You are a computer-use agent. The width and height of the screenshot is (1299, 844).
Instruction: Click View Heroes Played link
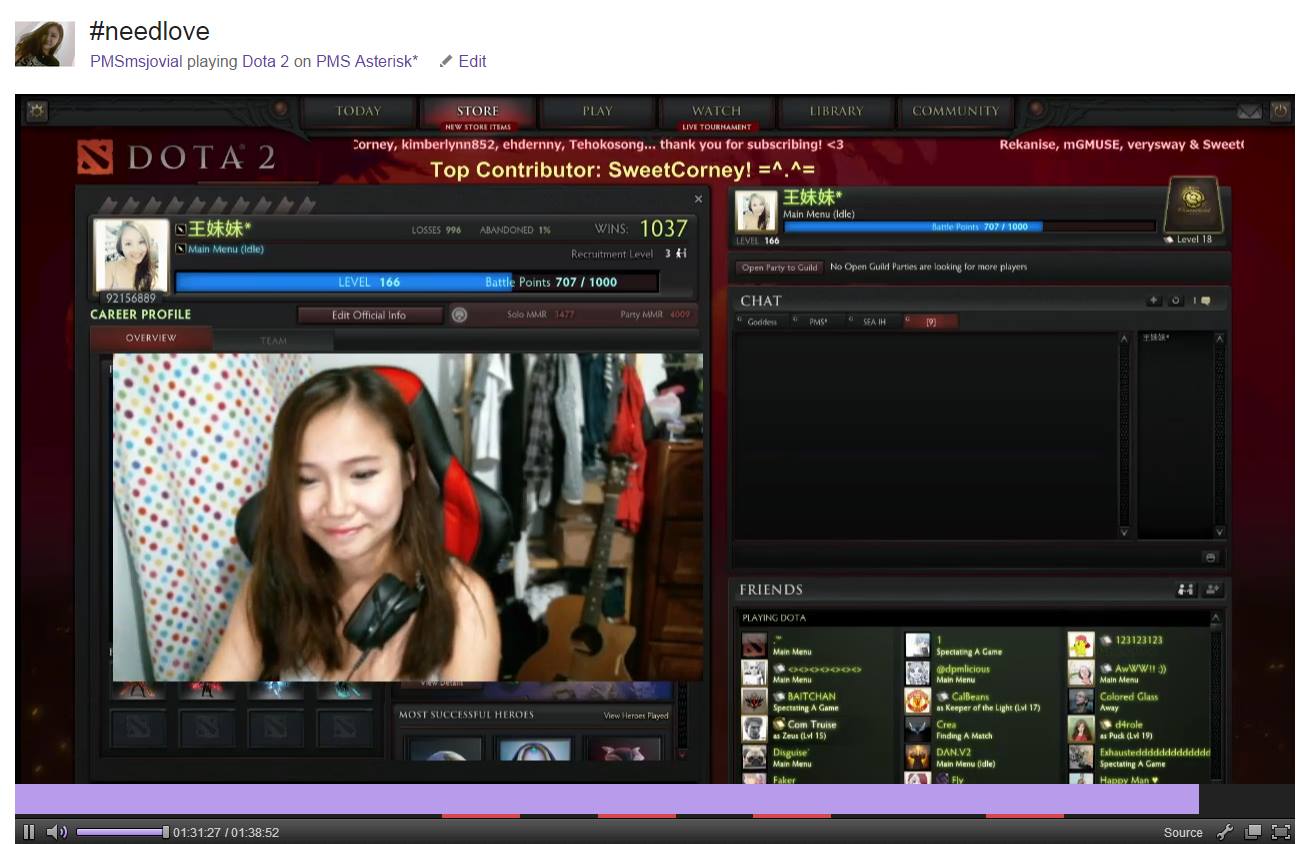(x=636, y=716)
